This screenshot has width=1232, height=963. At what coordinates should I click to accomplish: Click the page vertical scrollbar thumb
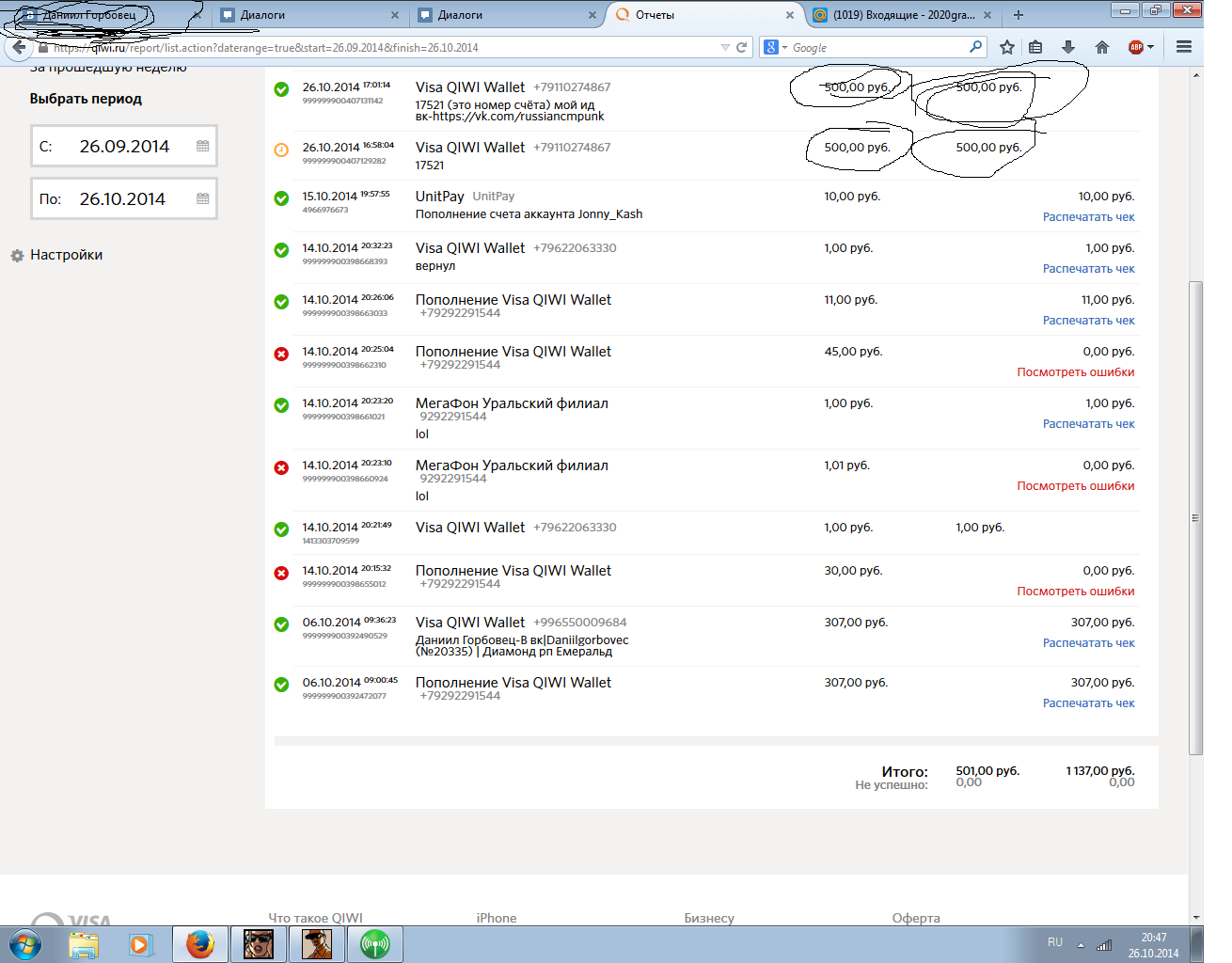(1195, 517)
